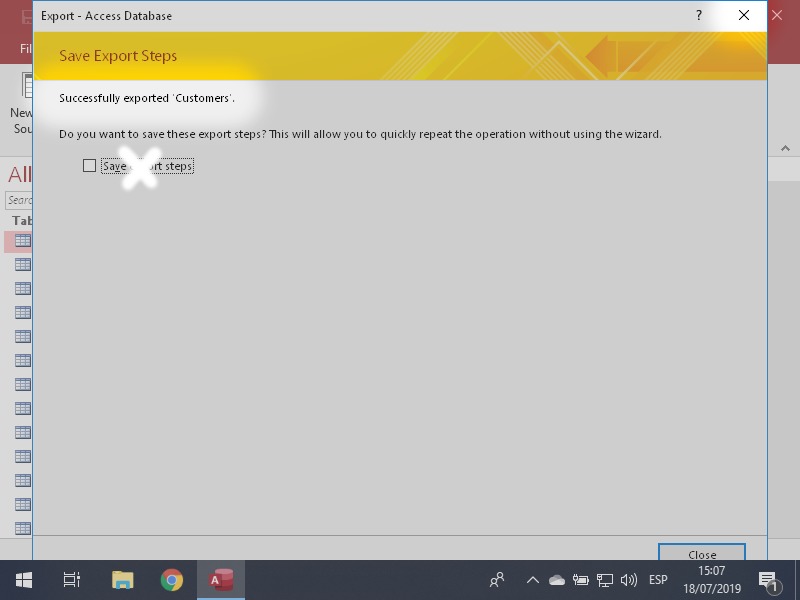Screen dimensions: 800x600
Task: Open the Windows Start menu
Action: [23, 580]
